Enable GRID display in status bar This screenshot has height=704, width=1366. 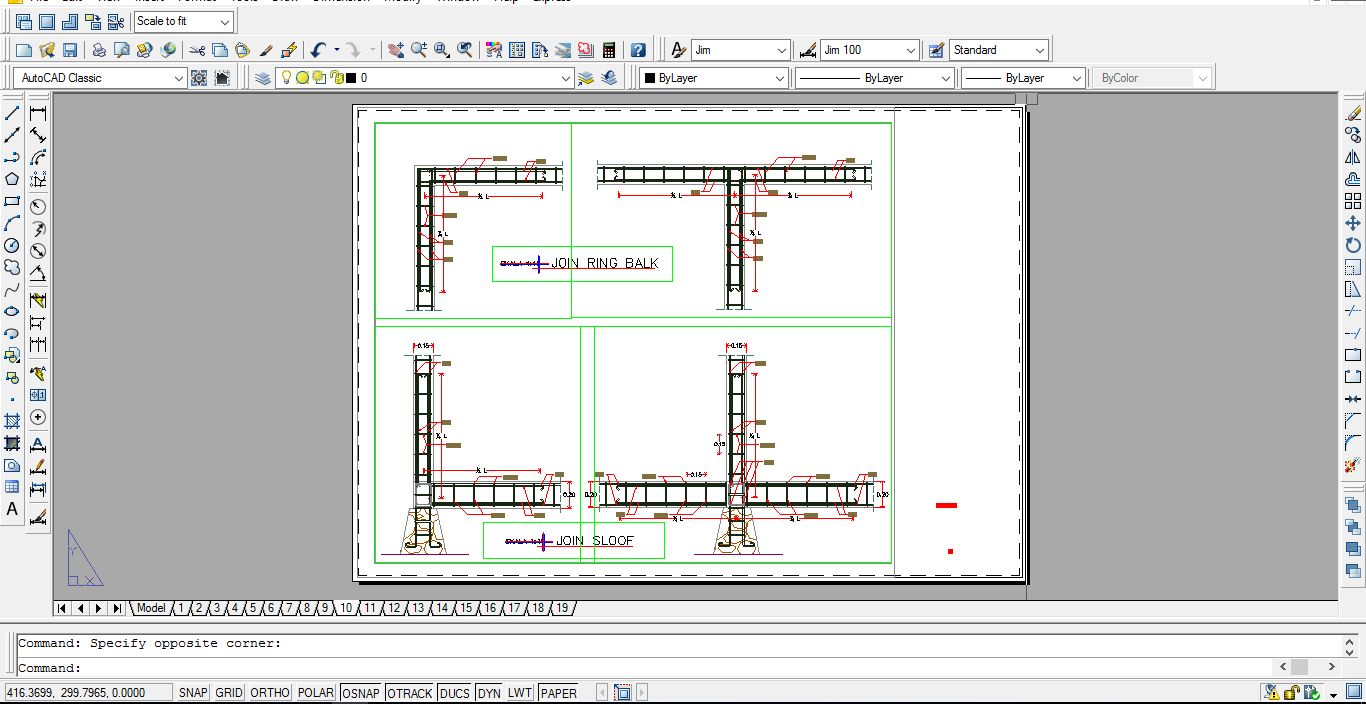[x=229, y=693]
